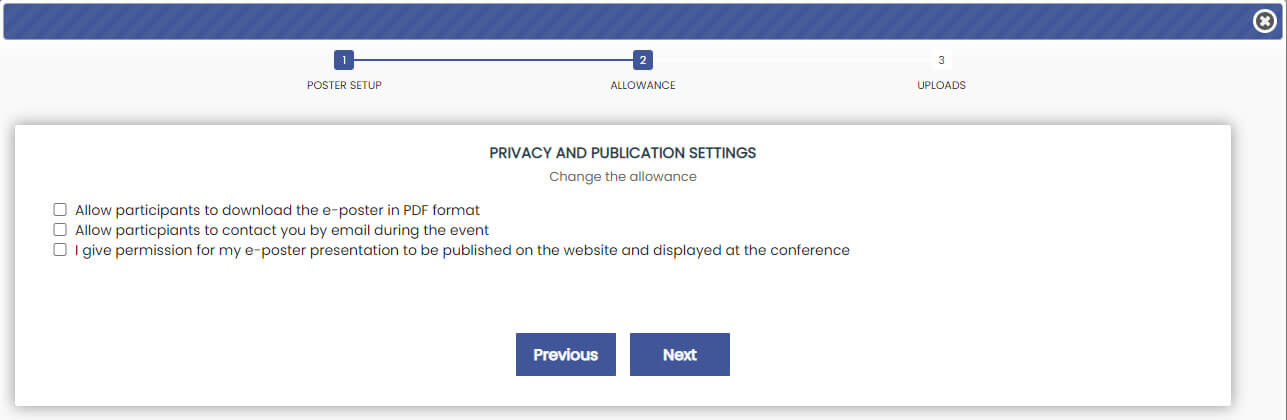Click the "Privacy and Publication Settings" heading
The image size is (1287, 420).
click(x=622, y=153)
